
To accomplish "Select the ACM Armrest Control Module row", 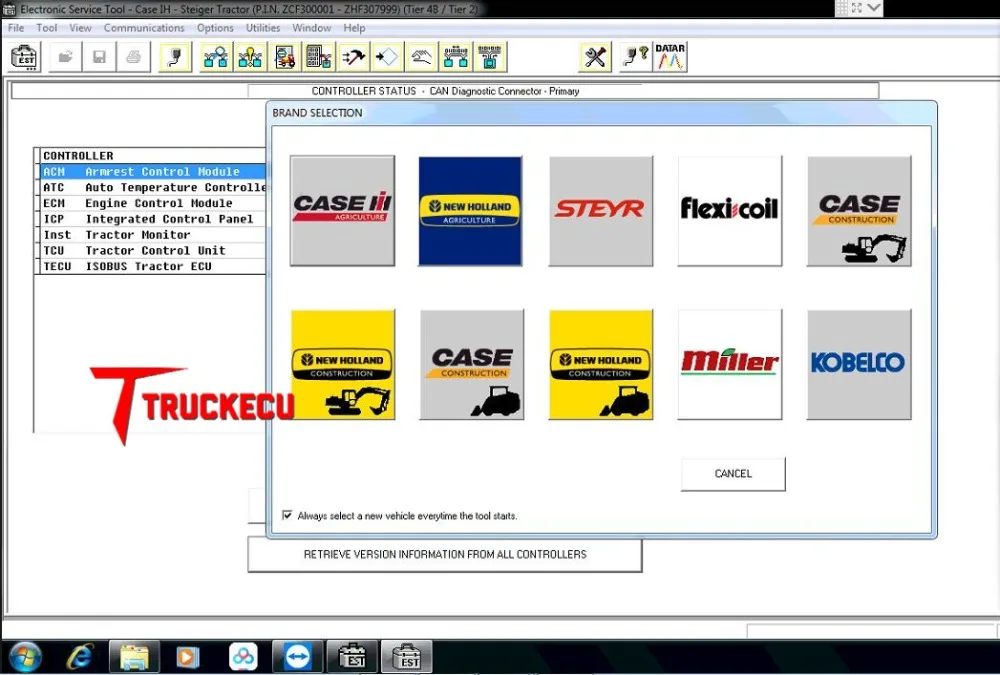I will click(152, 172).
